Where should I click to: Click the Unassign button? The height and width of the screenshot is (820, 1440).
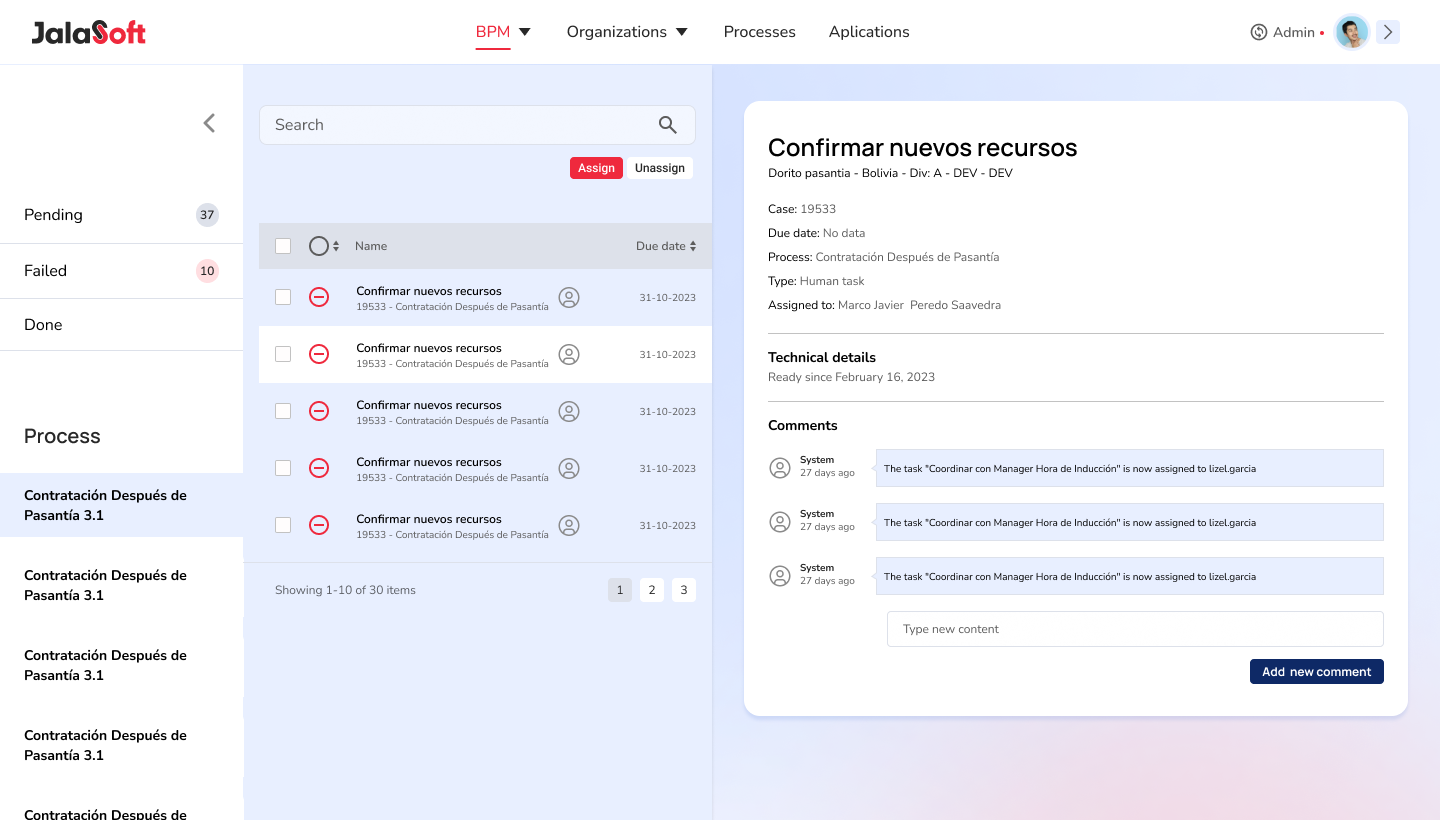point(660,168)
